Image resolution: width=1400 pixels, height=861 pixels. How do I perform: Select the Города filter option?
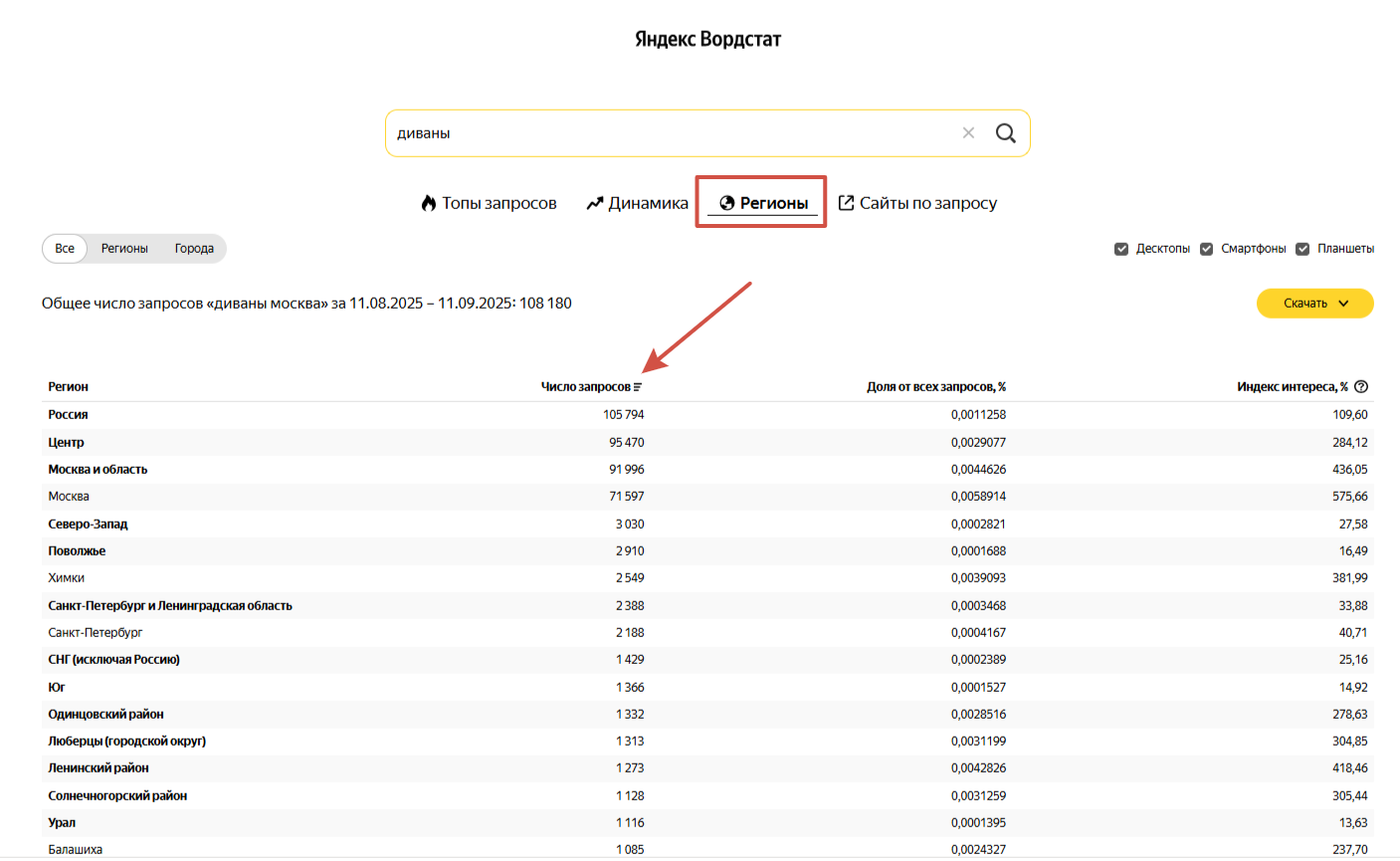pyautogui.click(x=194, y=248)
